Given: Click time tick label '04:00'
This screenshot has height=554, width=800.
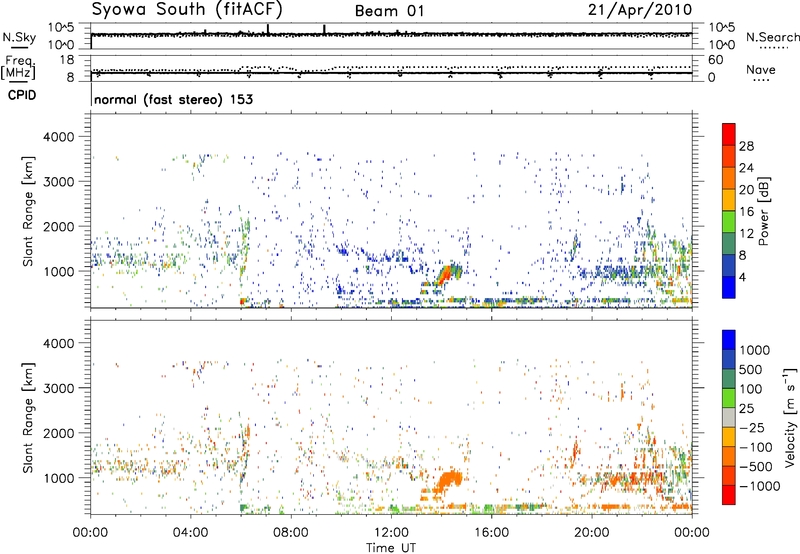Looking at the screenshot, I should (x=191, y=533).
